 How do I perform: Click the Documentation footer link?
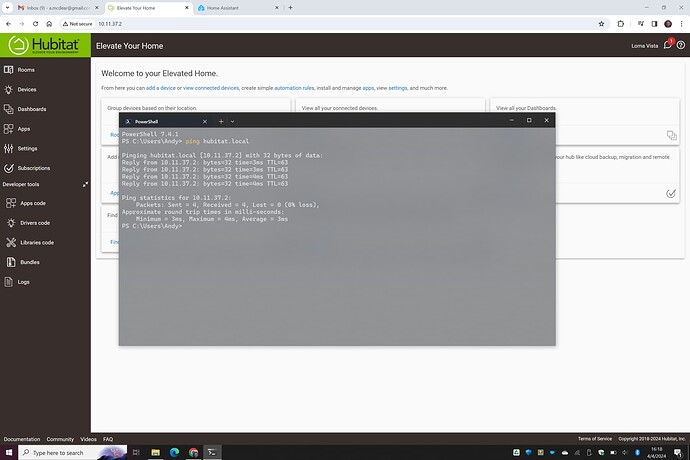pos(22,439)
